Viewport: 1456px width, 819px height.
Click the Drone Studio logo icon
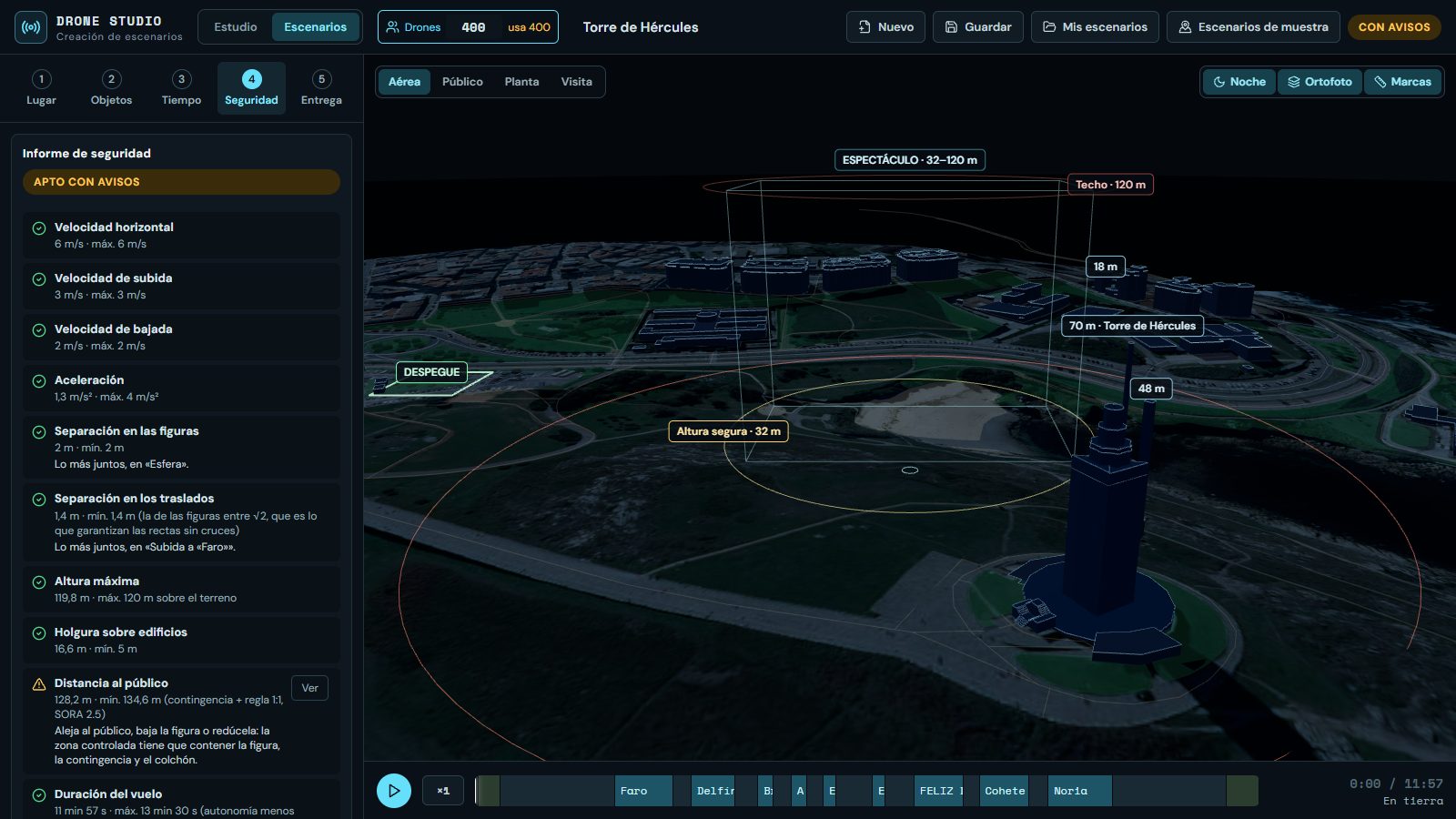click(x=31, y=27)
